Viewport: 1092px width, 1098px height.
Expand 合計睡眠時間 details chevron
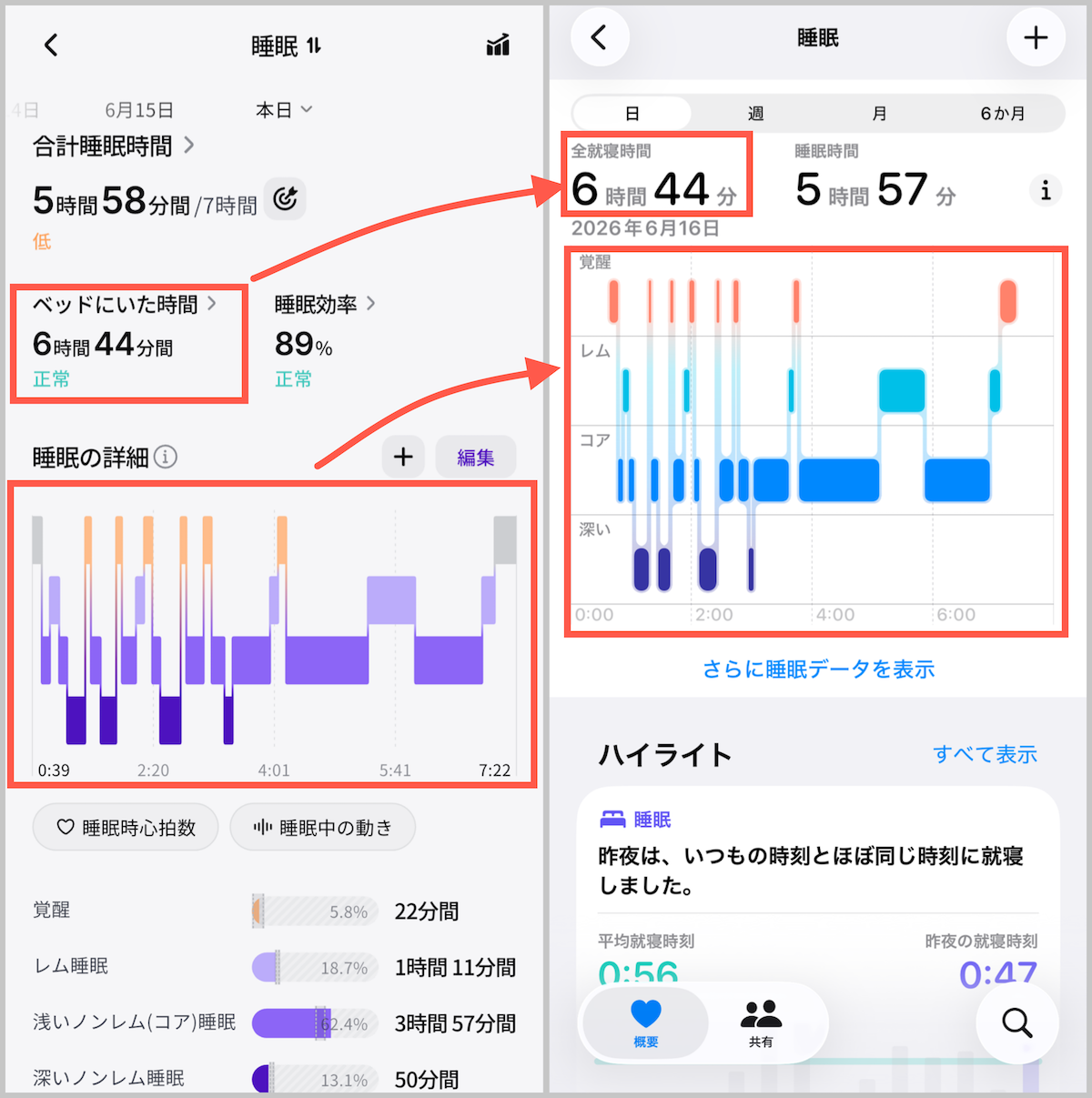(188, 145)
